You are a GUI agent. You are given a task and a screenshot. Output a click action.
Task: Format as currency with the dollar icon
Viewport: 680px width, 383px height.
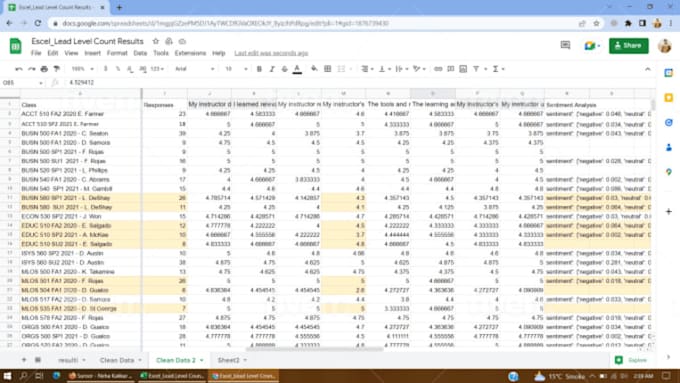(105, 69)
